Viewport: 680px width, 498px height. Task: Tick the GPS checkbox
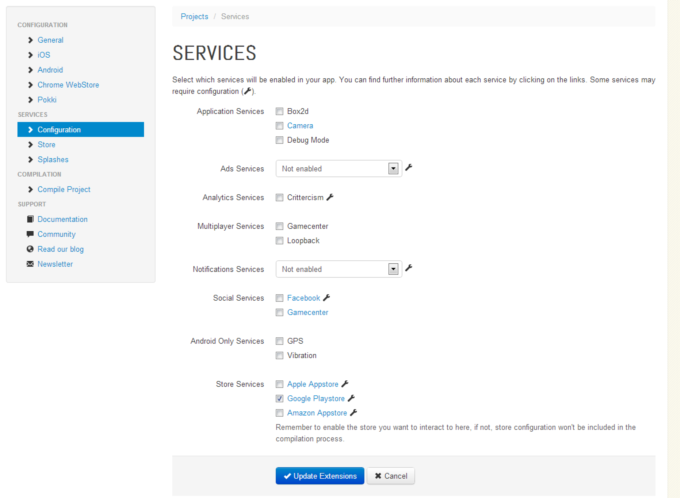(x=280, y=341)
